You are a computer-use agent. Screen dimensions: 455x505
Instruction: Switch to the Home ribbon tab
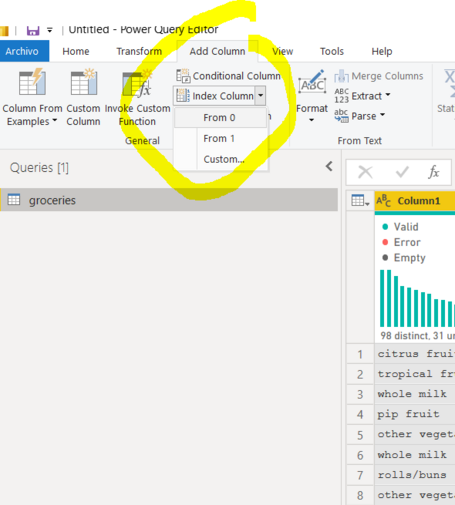tap(76, 51)
